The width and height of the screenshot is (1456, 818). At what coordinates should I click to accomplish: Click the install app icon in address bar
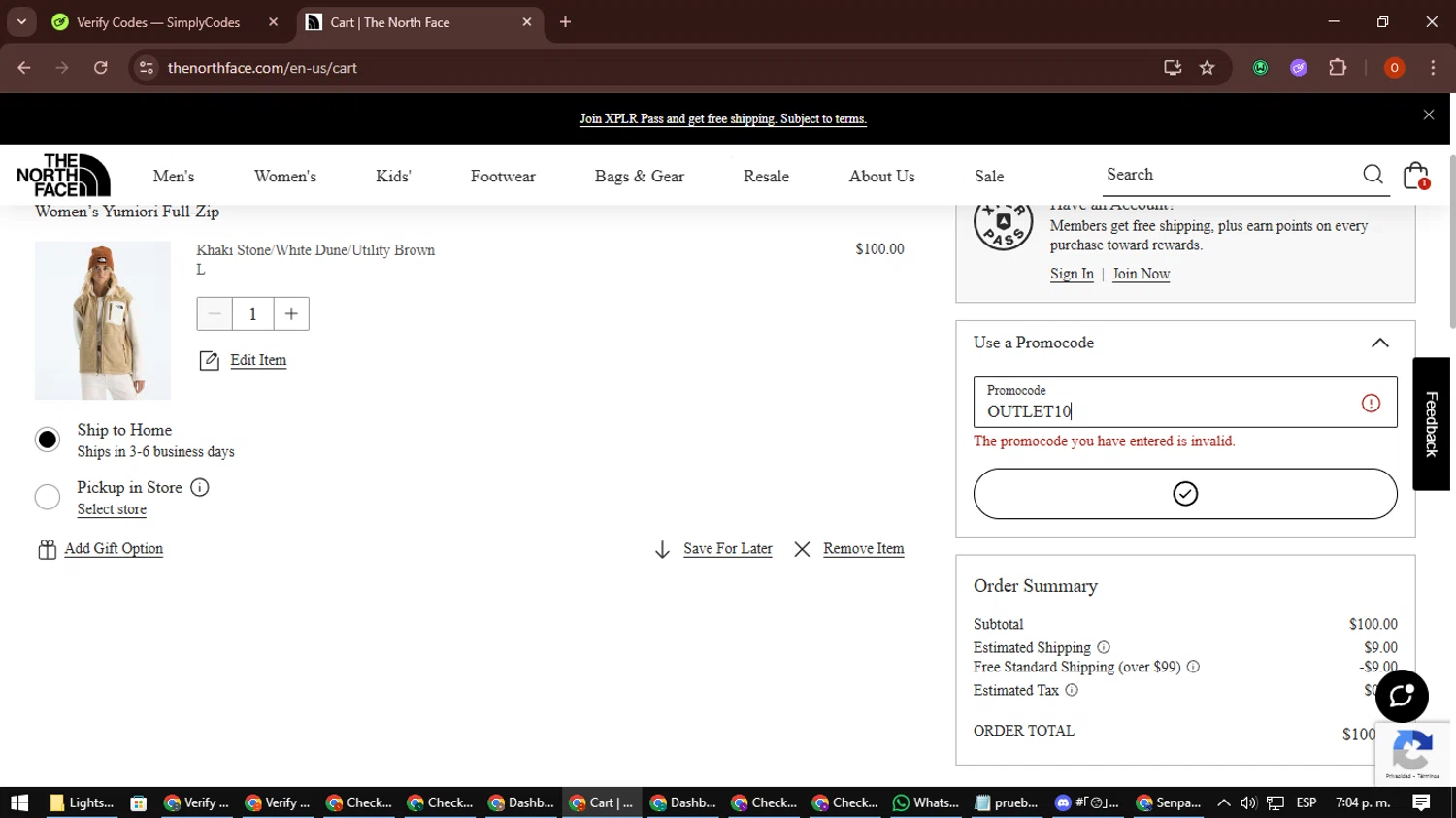1173,68
